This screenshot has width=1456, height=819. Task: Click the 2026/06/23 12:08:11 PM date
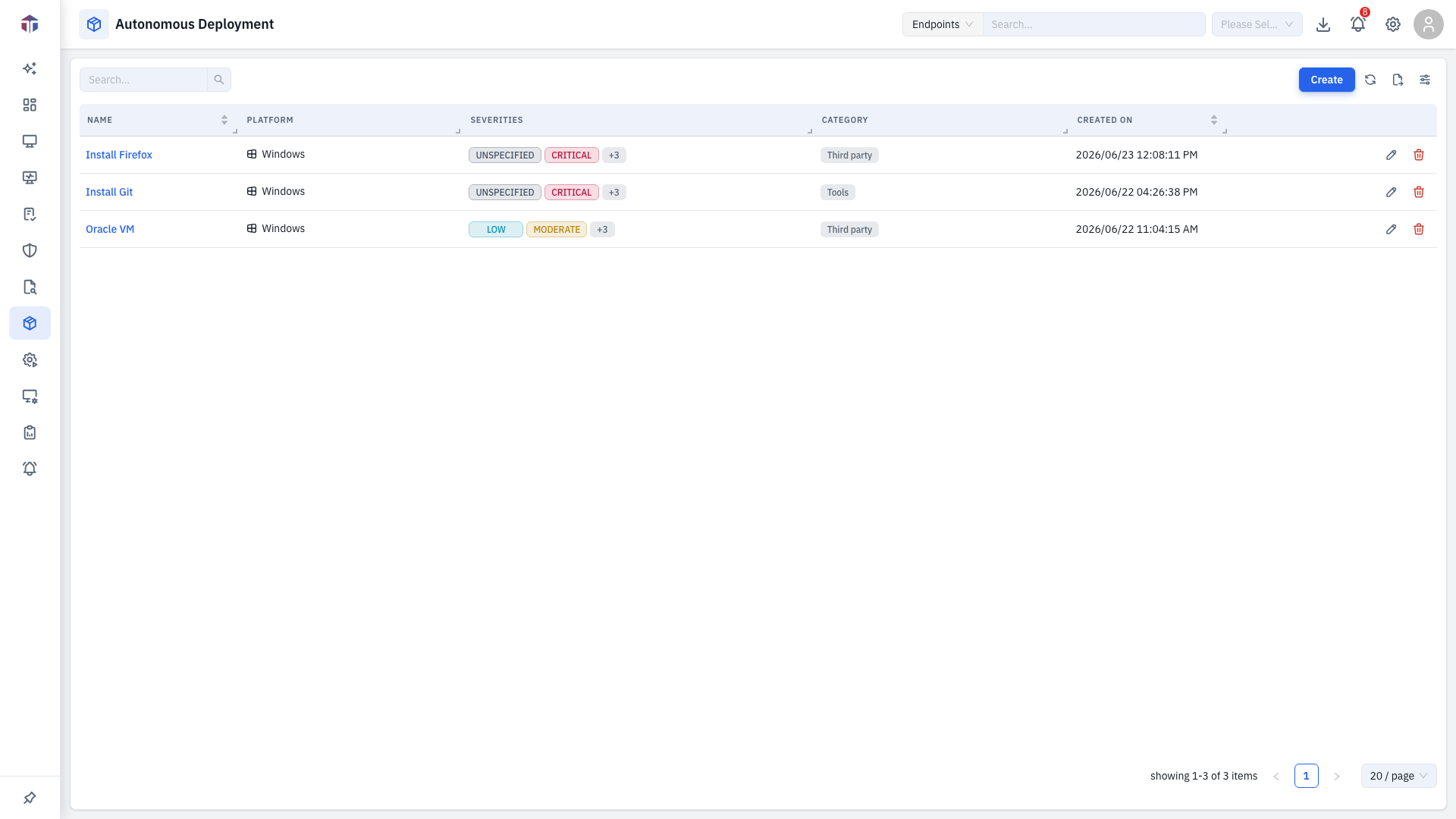(1137, 155)
